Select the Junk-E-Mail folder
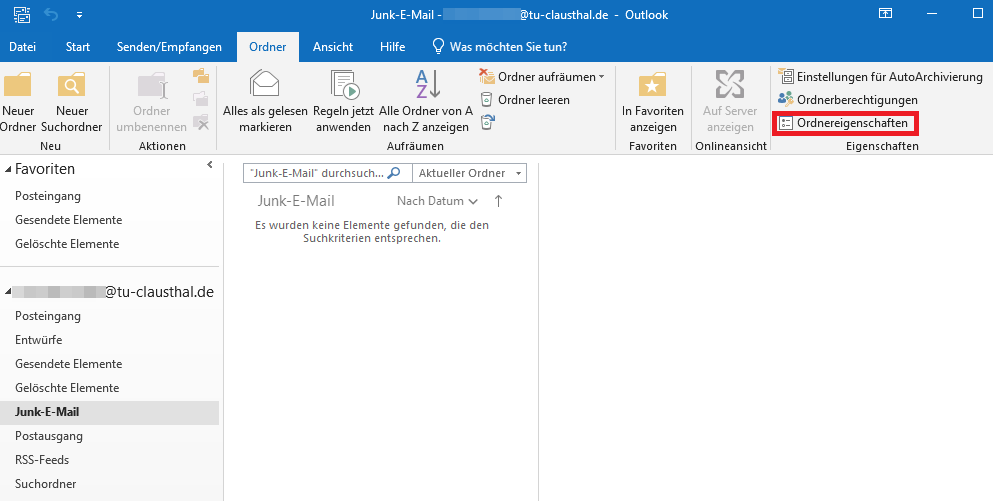This screenshot has width=993, height=501. click(110, 412)
